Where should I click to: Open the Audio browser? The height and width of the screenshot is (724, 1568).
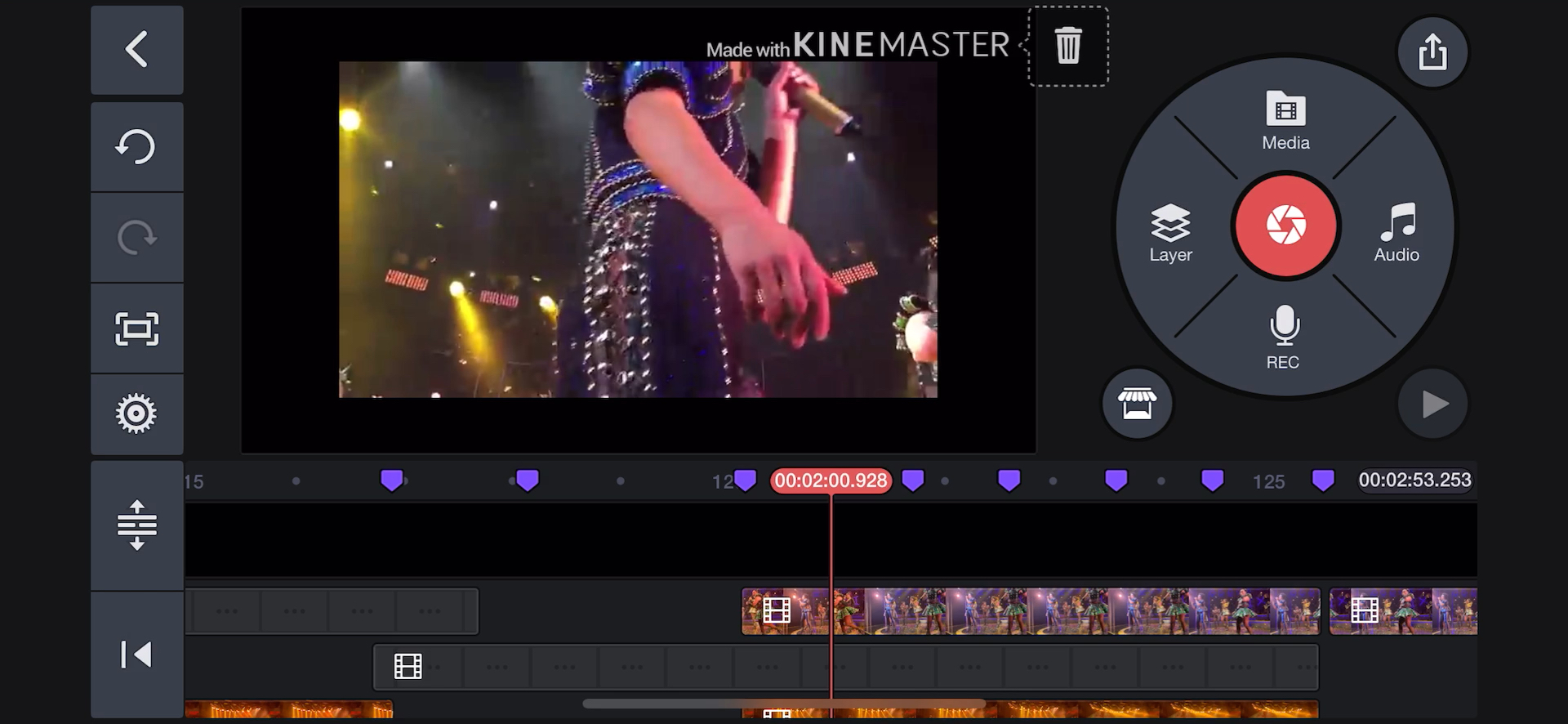1396,233
